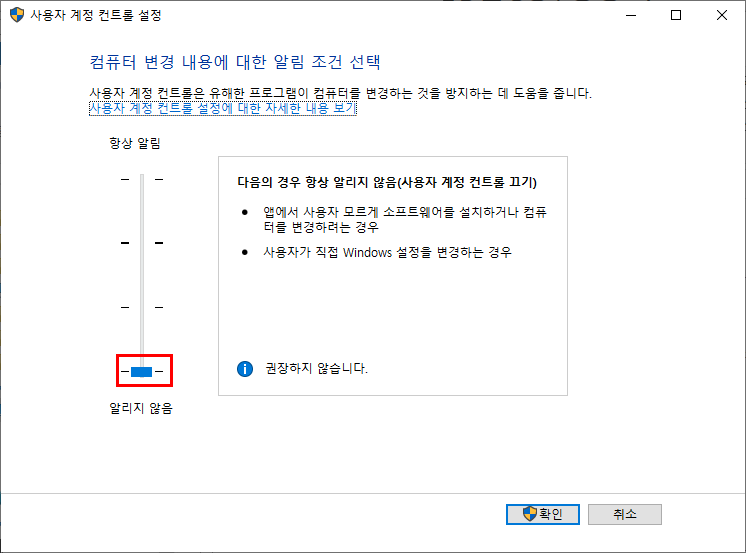Click the 알리지 않음 label below slider
The height and width of the screenshot is (553, 746).
[141, 408]
